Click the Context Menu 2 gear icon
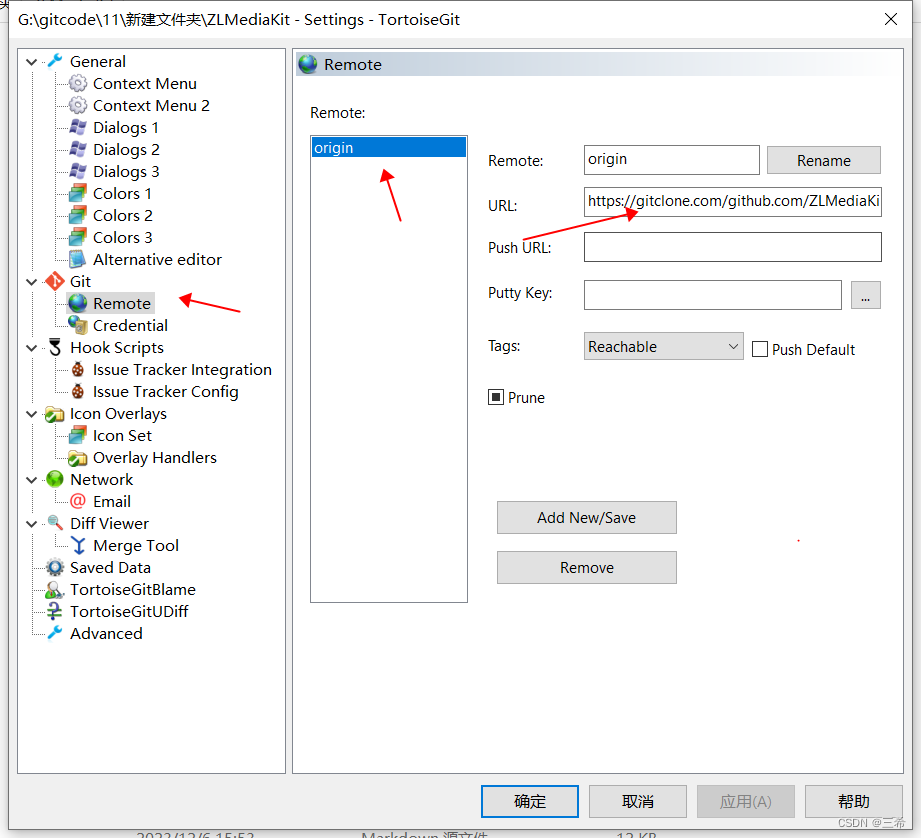Screen dimensions: 921x838 (x=78, y=106)
